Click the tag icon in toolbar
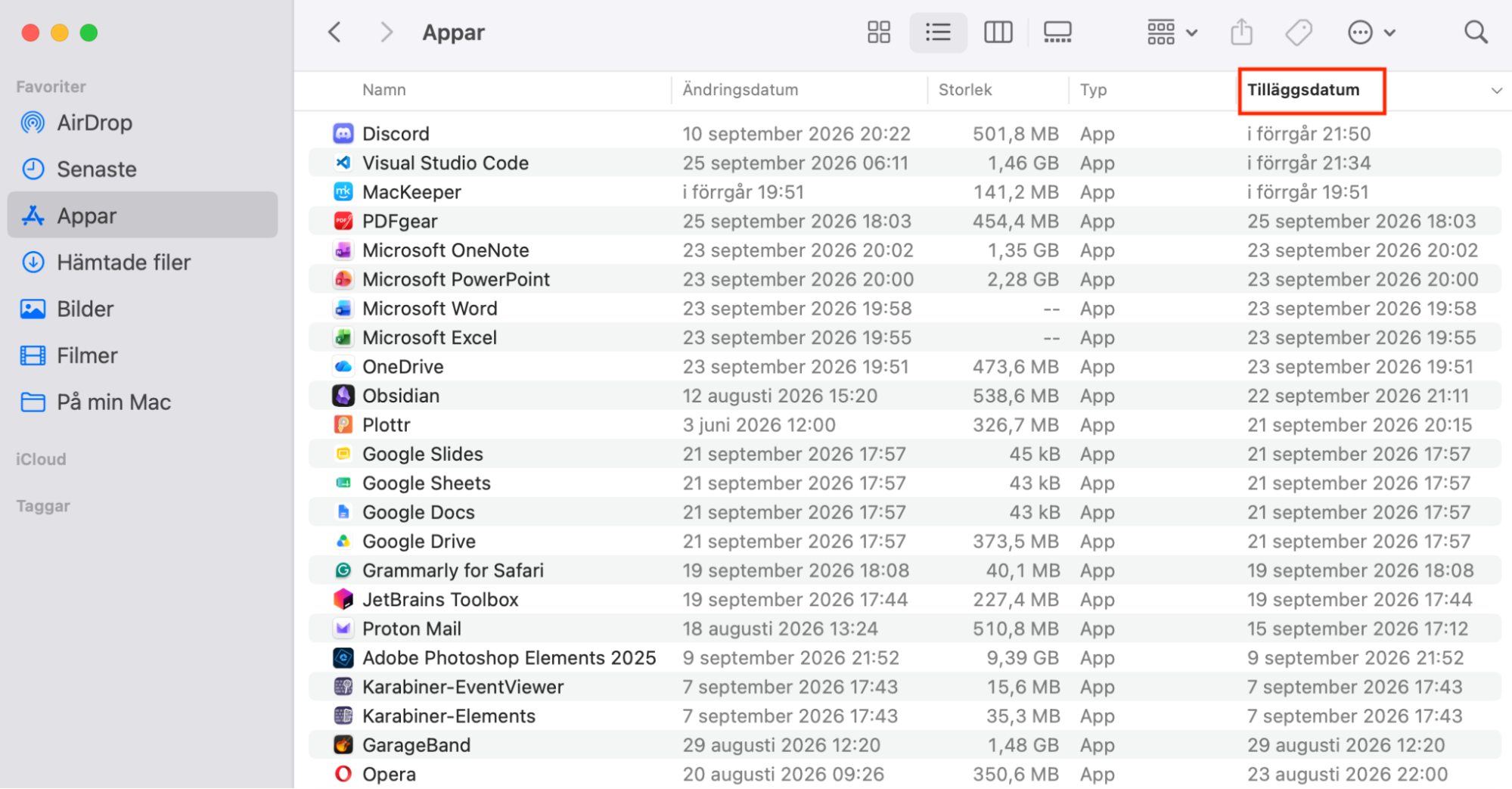Viewport: 1512px width, 789px height. click(x=1298, y=33)
